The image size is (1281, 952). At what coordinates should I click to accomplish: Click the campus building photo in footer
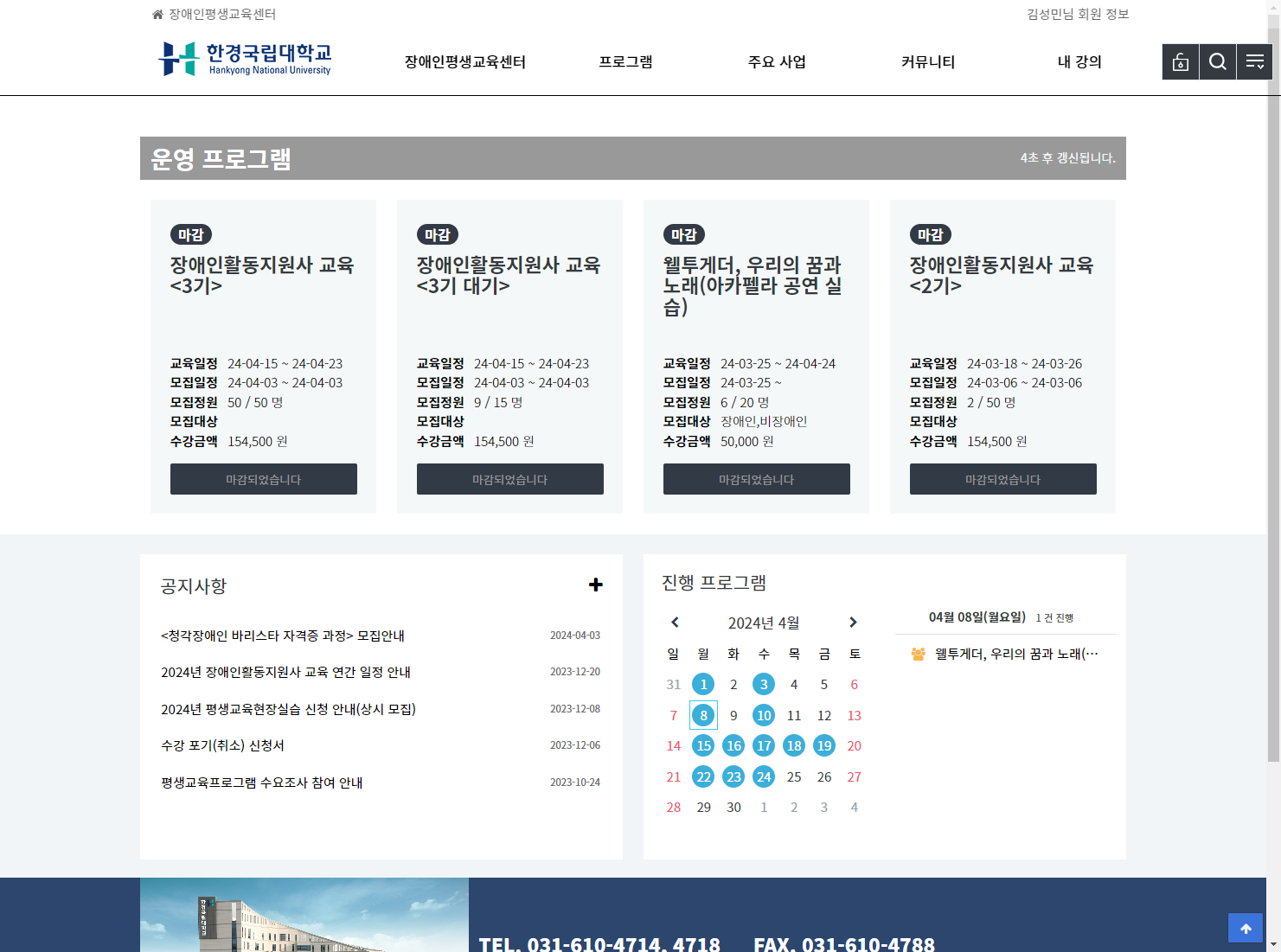(x=304, y=915)
